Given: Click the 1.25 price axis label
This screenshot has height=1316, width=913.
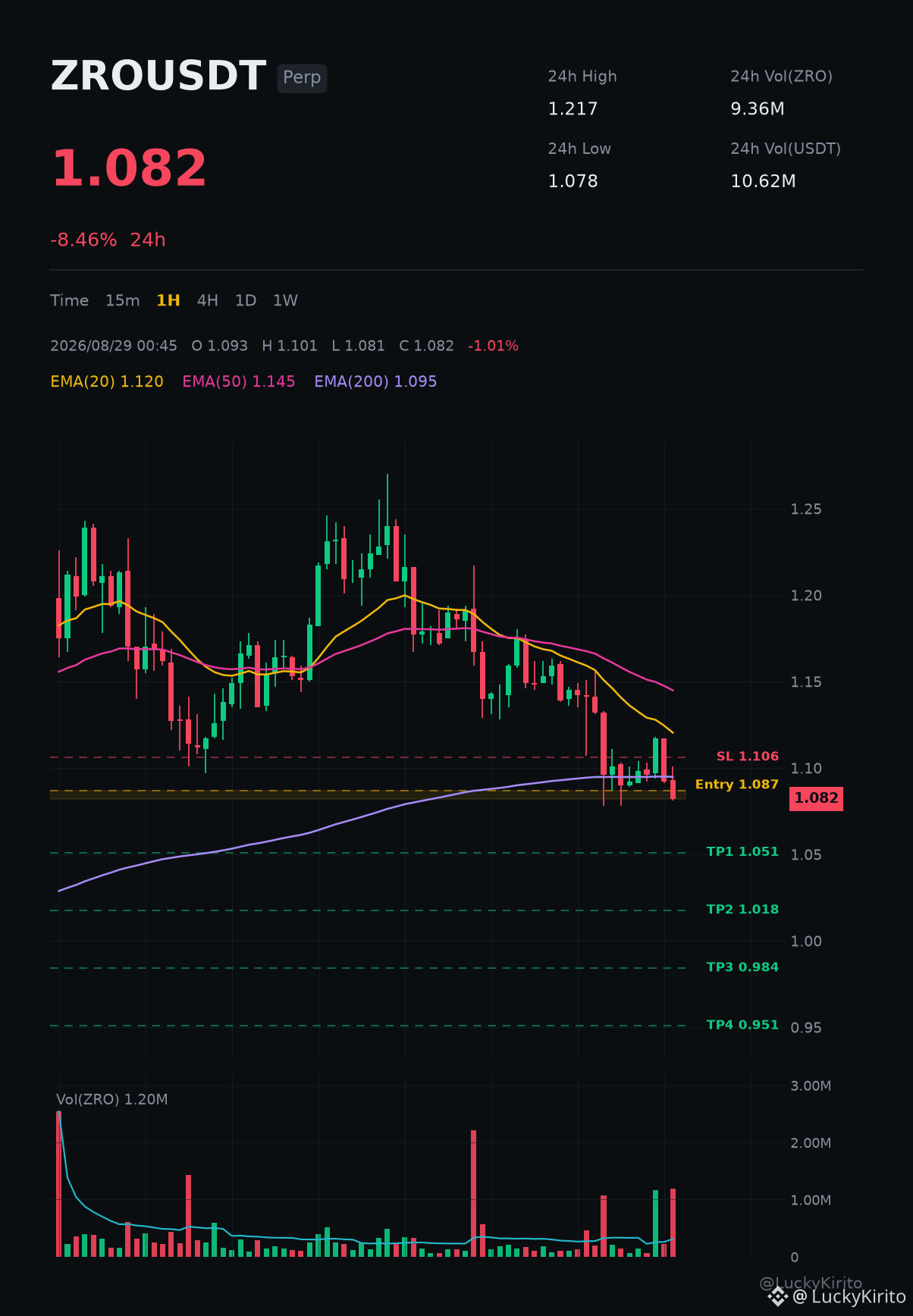Looking at the screenshot, I should click(x=806, y=509).
